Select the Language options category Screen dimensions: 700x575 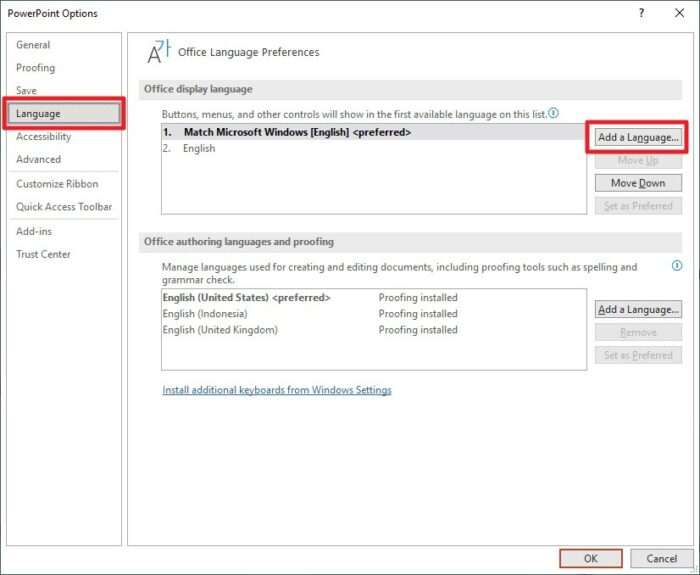[64, 113]
